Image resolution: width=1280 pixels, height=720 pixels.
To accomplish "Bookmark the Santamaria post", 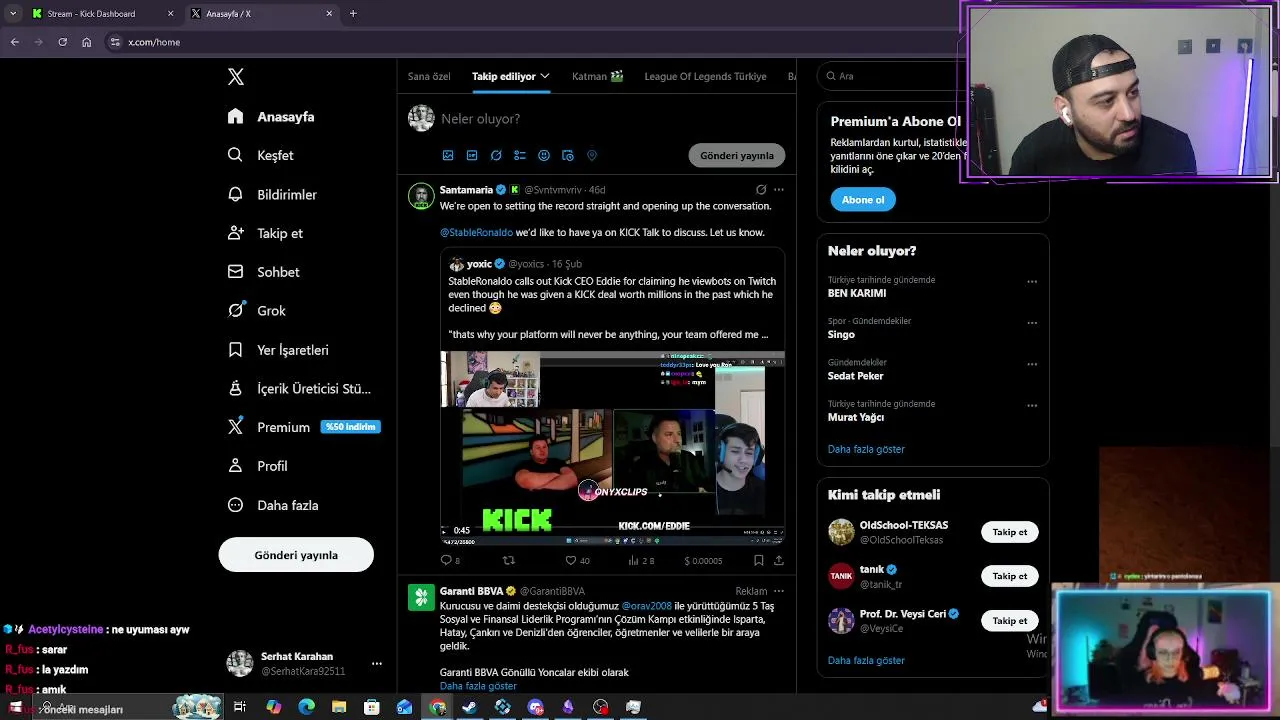I will click(x=759, y=561).
